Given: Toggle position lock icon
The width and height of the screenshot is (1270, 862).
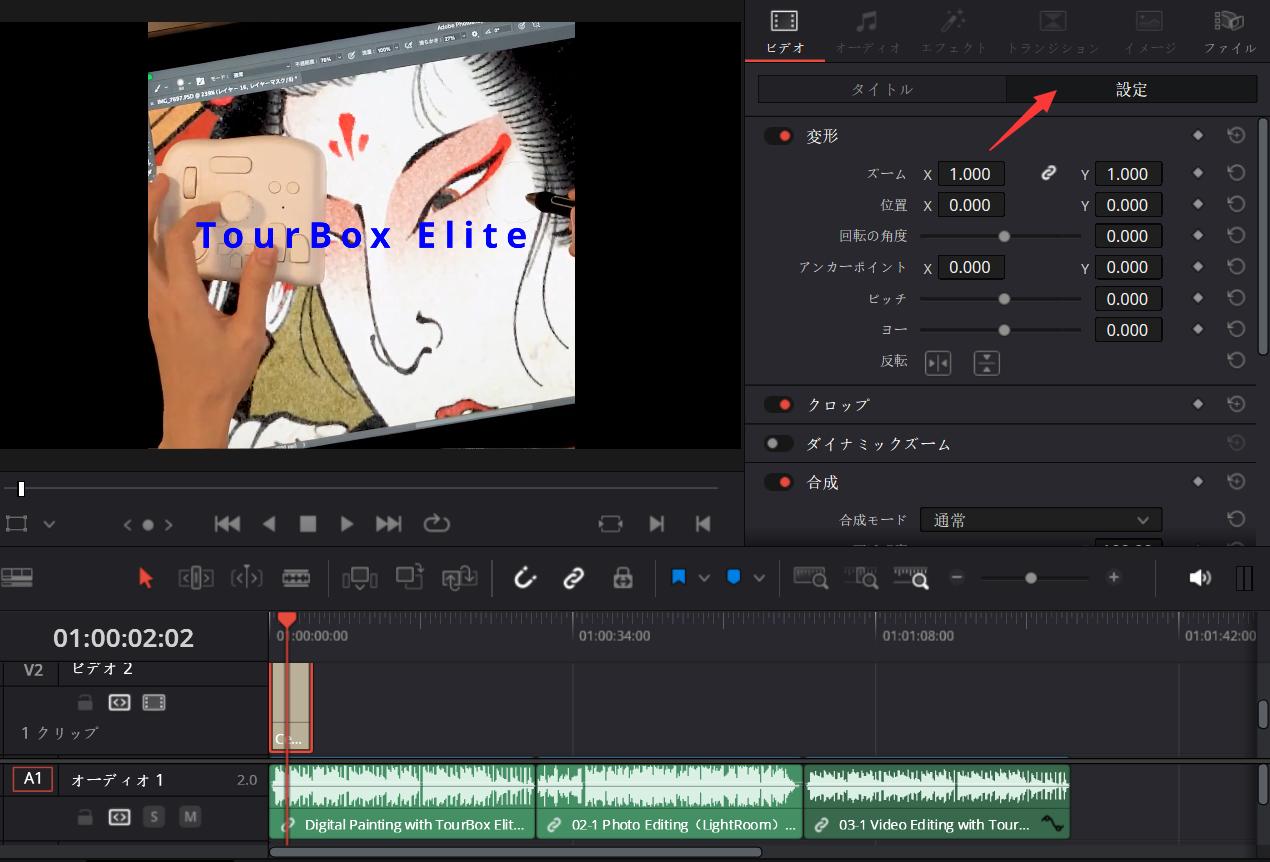Looking at the screenshot, I should click(x=623, y=578).
